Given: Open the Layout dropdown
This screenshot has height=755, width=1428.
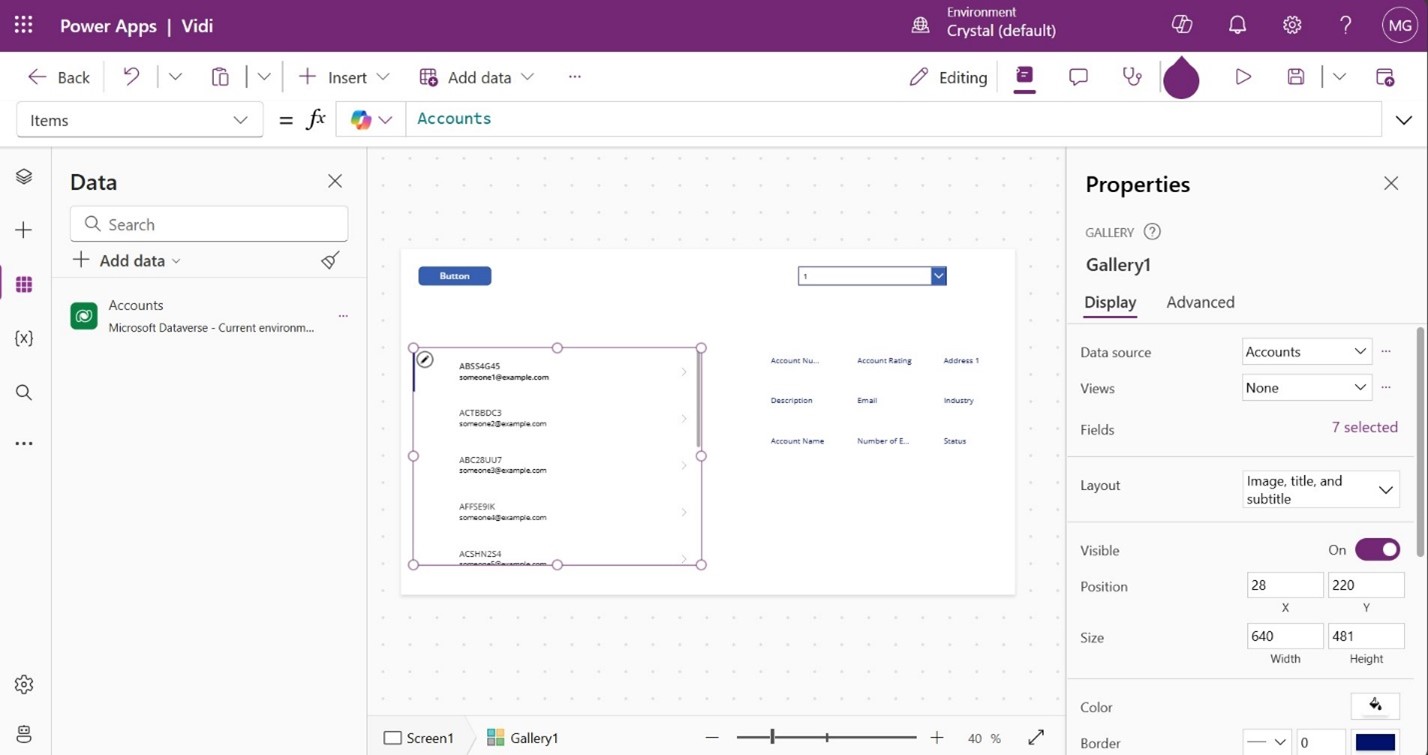Looking at the screenshot, I should pyautogui.click(x=1320, y=490).
